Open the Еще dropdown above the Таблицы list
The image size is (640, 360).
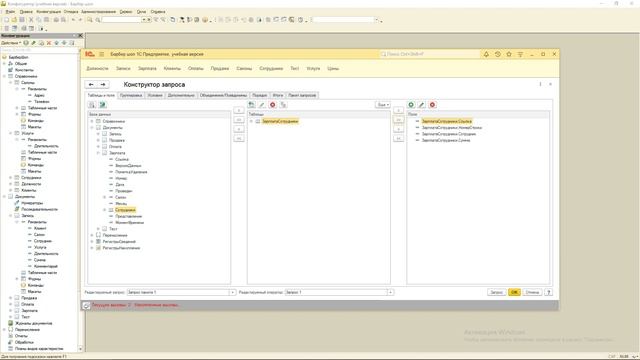[382, 105]
